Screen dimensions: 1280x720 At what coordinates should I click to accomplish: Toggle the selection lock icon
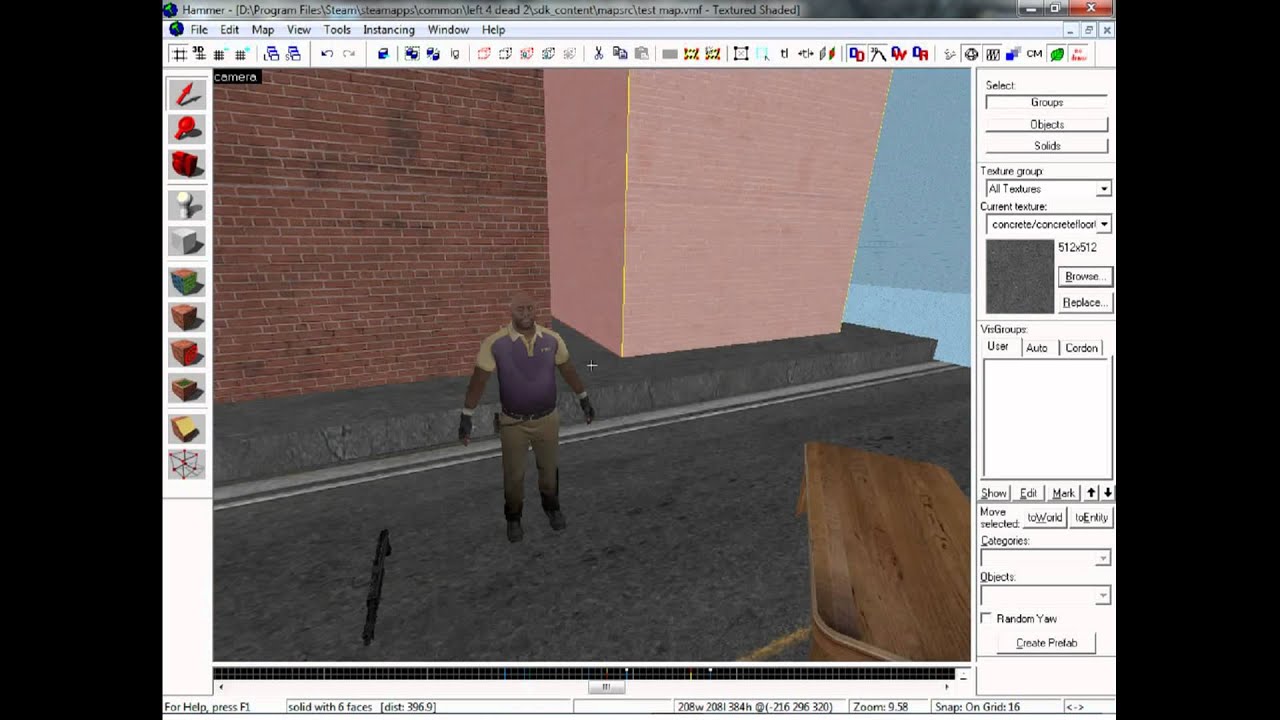pyautogui.click(x=740, y=54)
